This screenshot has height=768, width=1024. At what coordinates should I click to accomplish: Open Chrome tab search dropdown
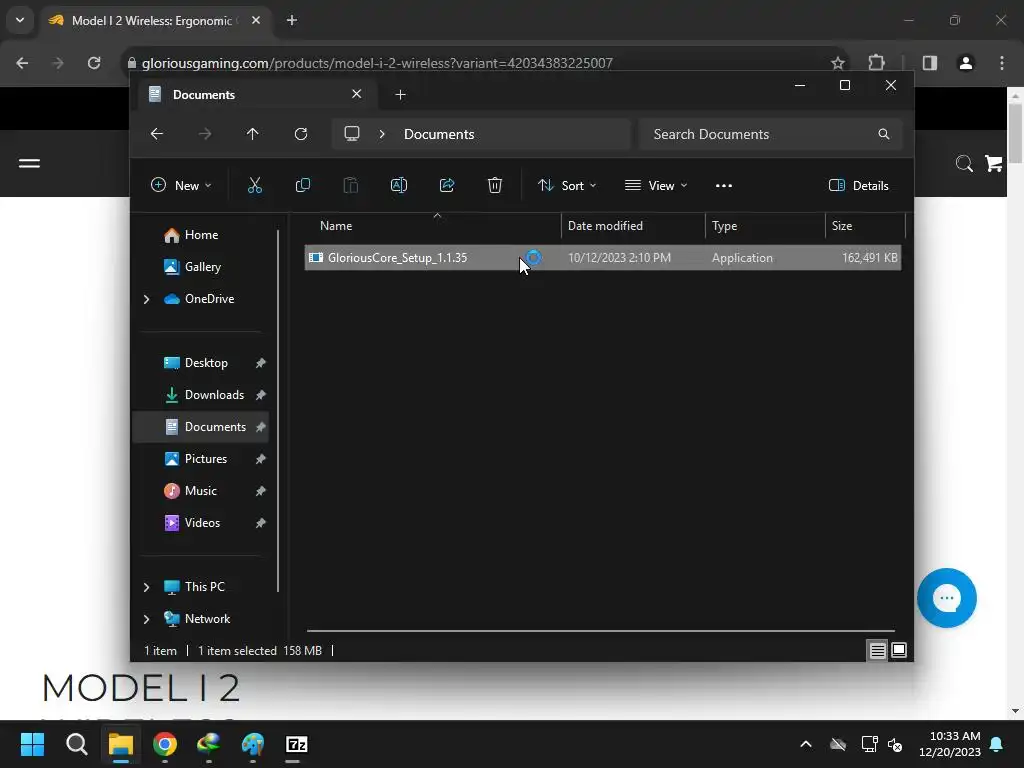click(x=20, y=20)
